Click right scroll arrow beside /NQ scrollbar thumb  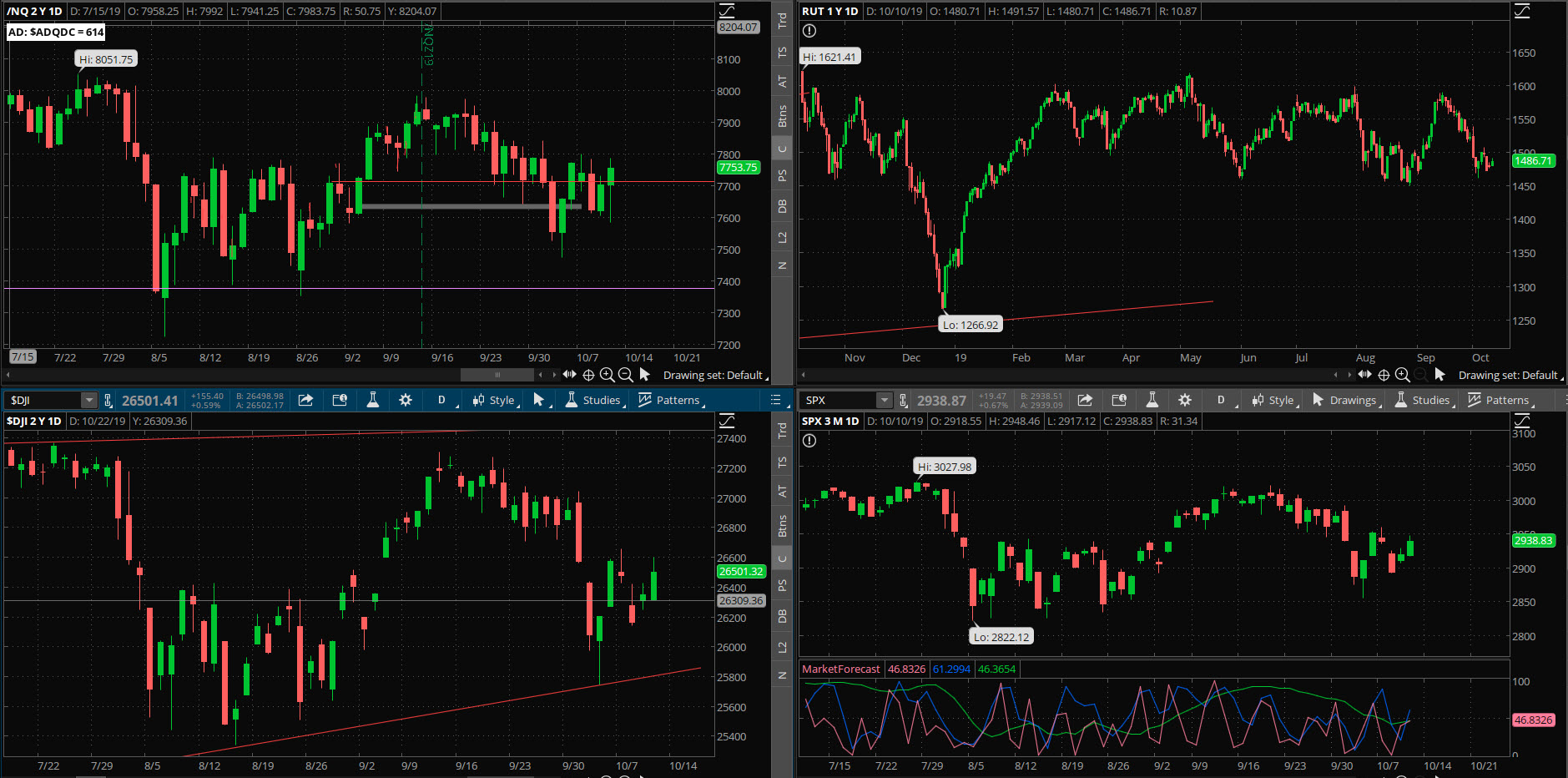pyautogui.click(x=553, y=375)
